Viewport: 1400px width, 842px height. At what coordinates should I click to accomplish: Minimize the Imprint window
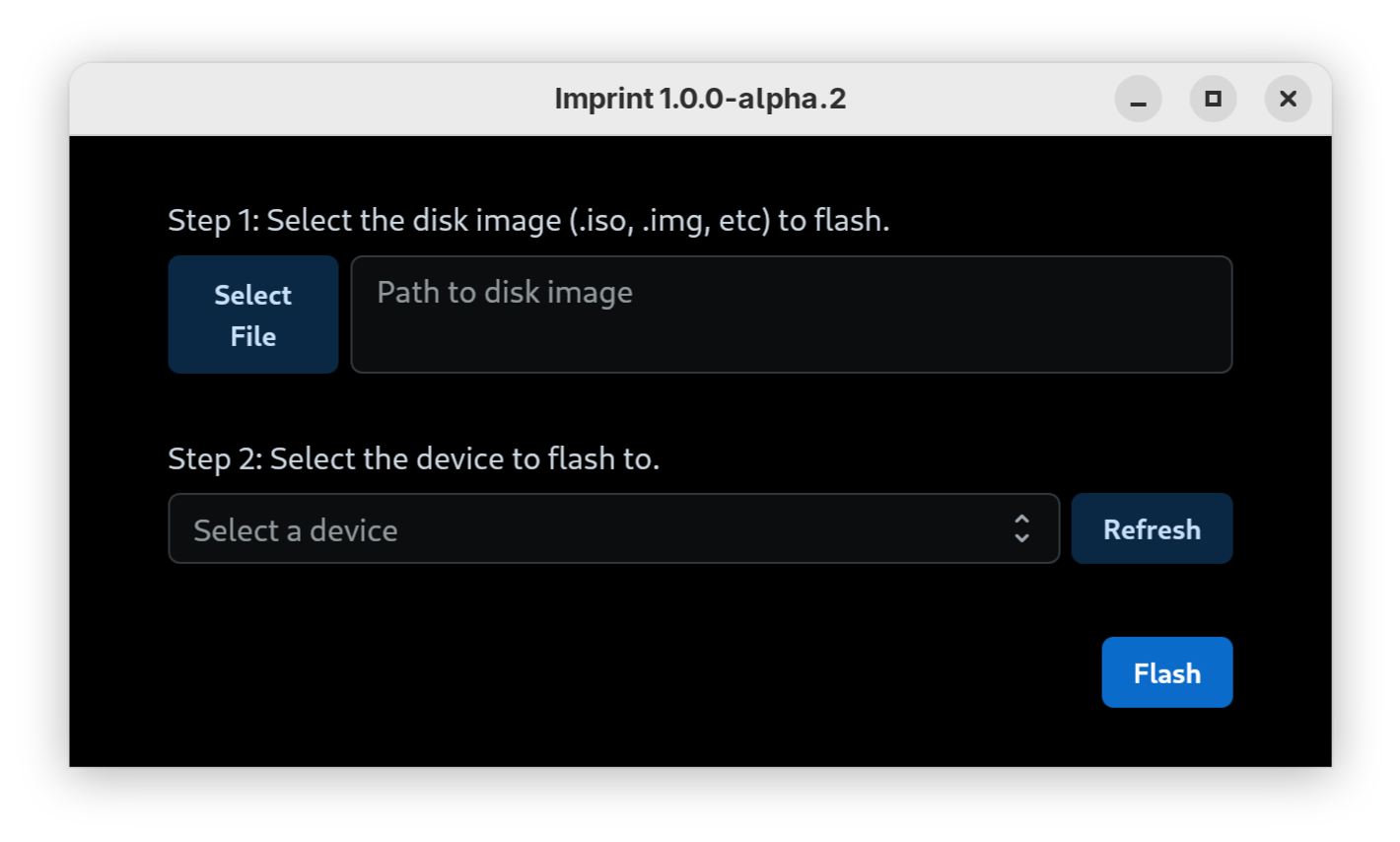(x=1138, y=100)
